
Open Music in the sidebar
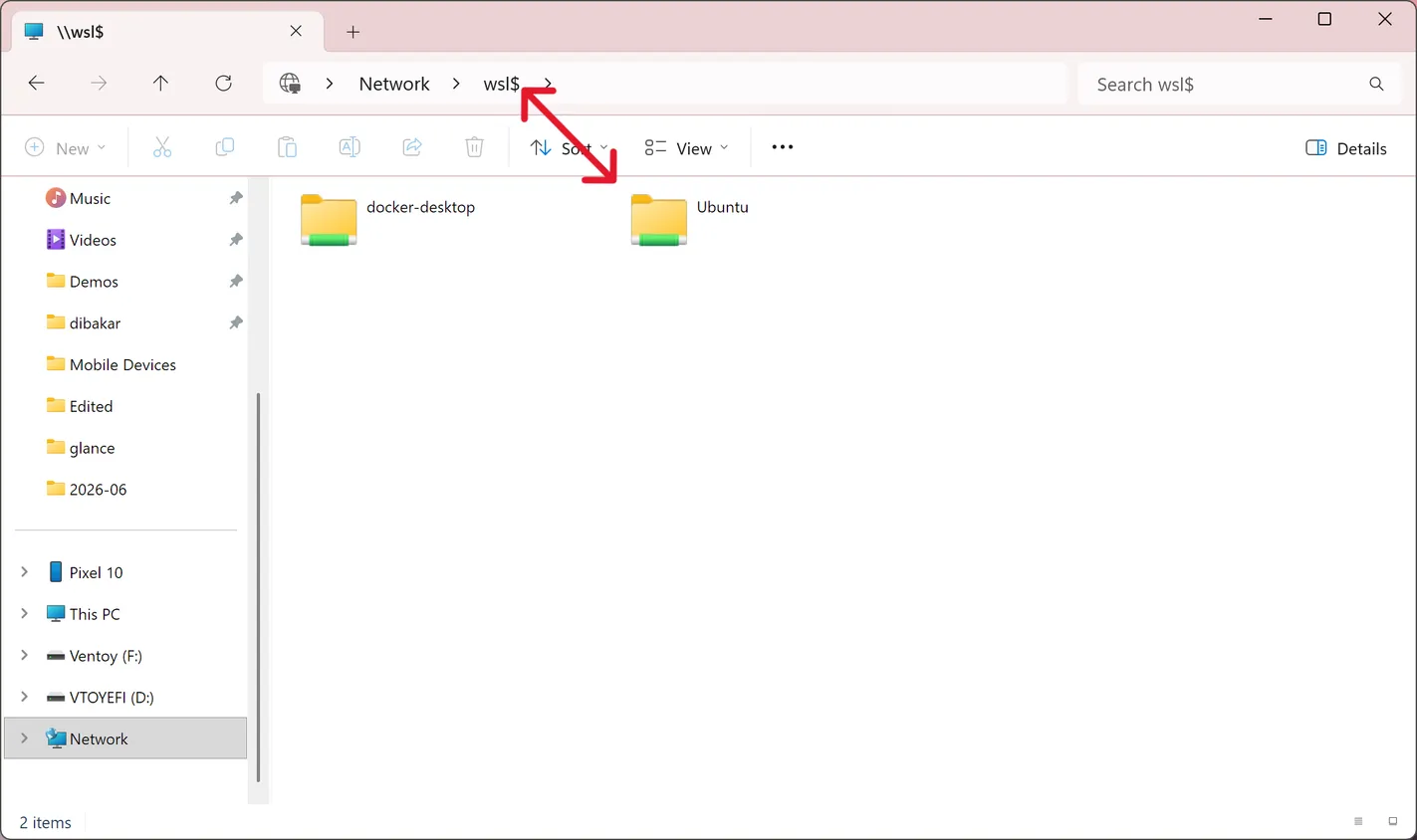click(90, 198)
